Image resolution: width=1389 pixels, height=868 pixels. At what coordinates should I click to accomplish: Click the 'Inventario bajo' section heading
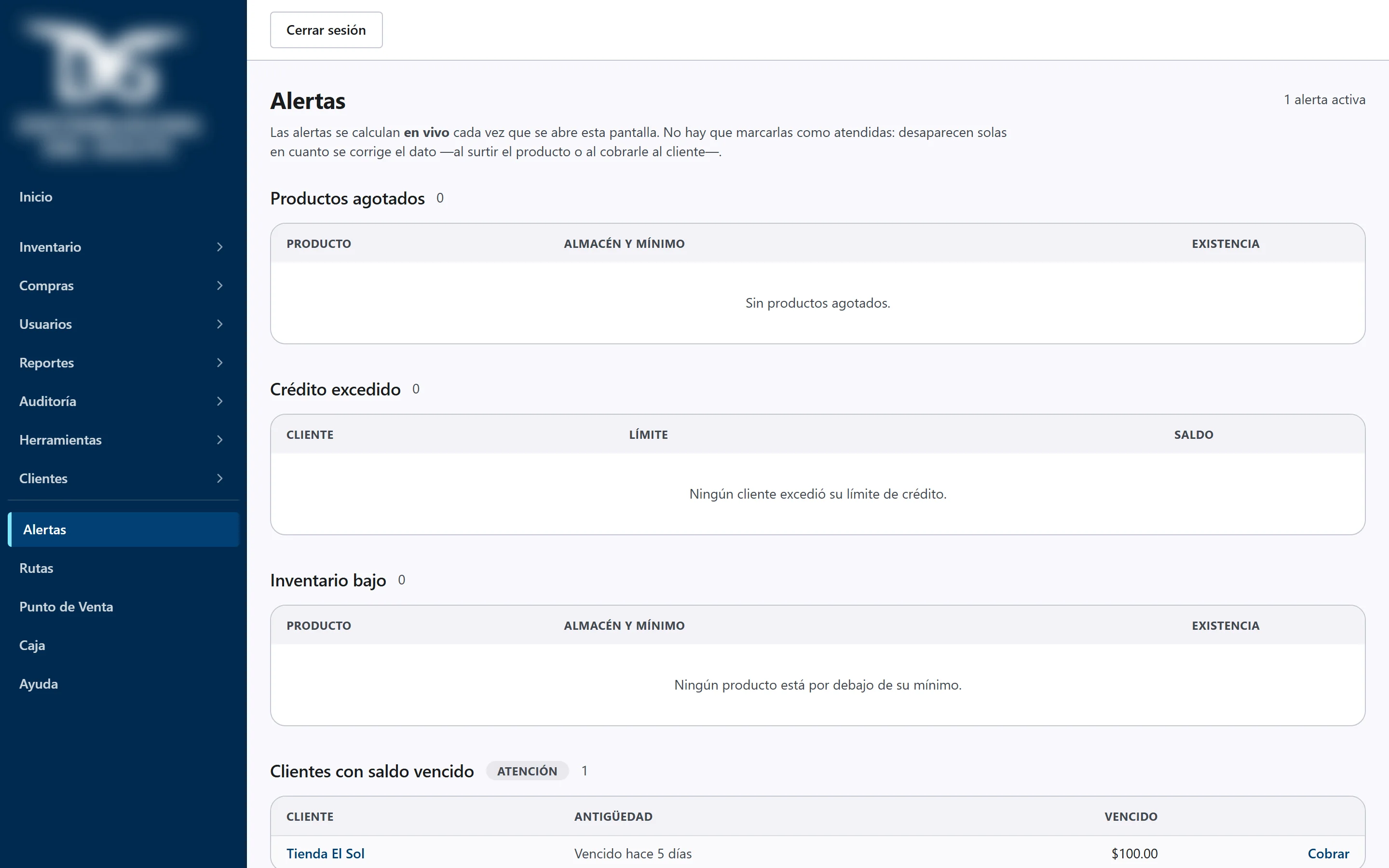[328, 581]
